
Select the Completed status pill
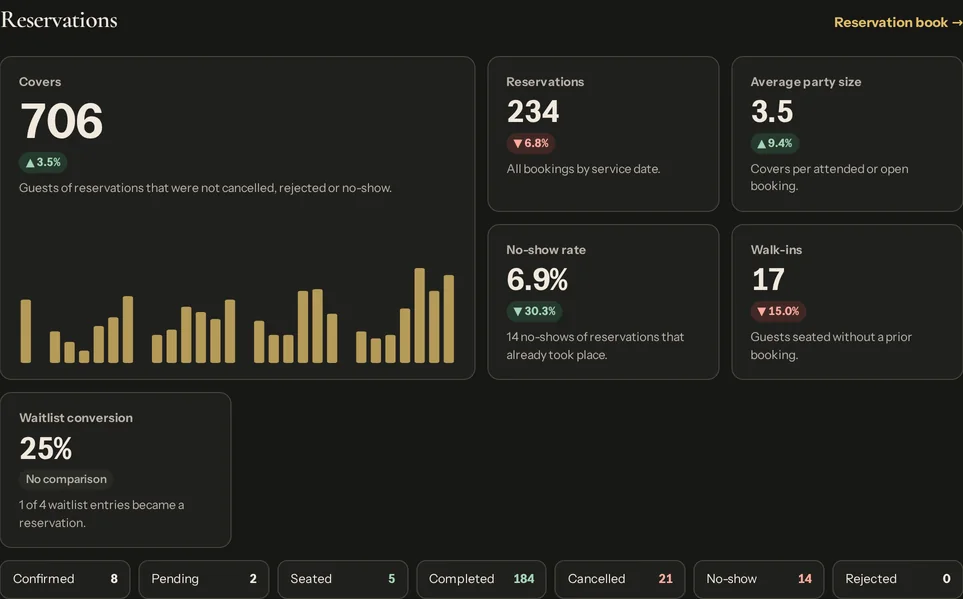[482, 579]
